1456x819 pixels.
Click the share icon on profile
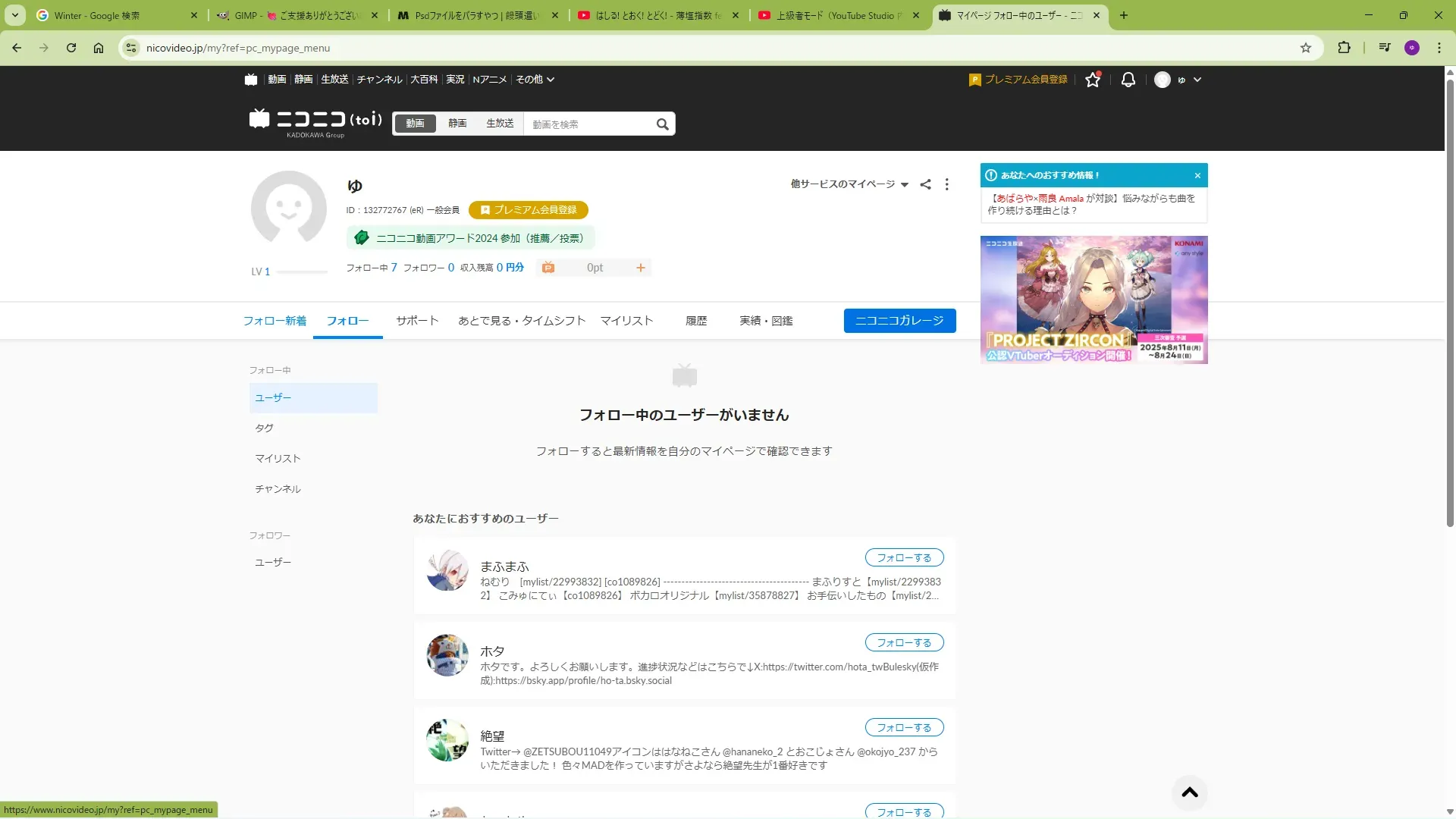coord(925,184)
